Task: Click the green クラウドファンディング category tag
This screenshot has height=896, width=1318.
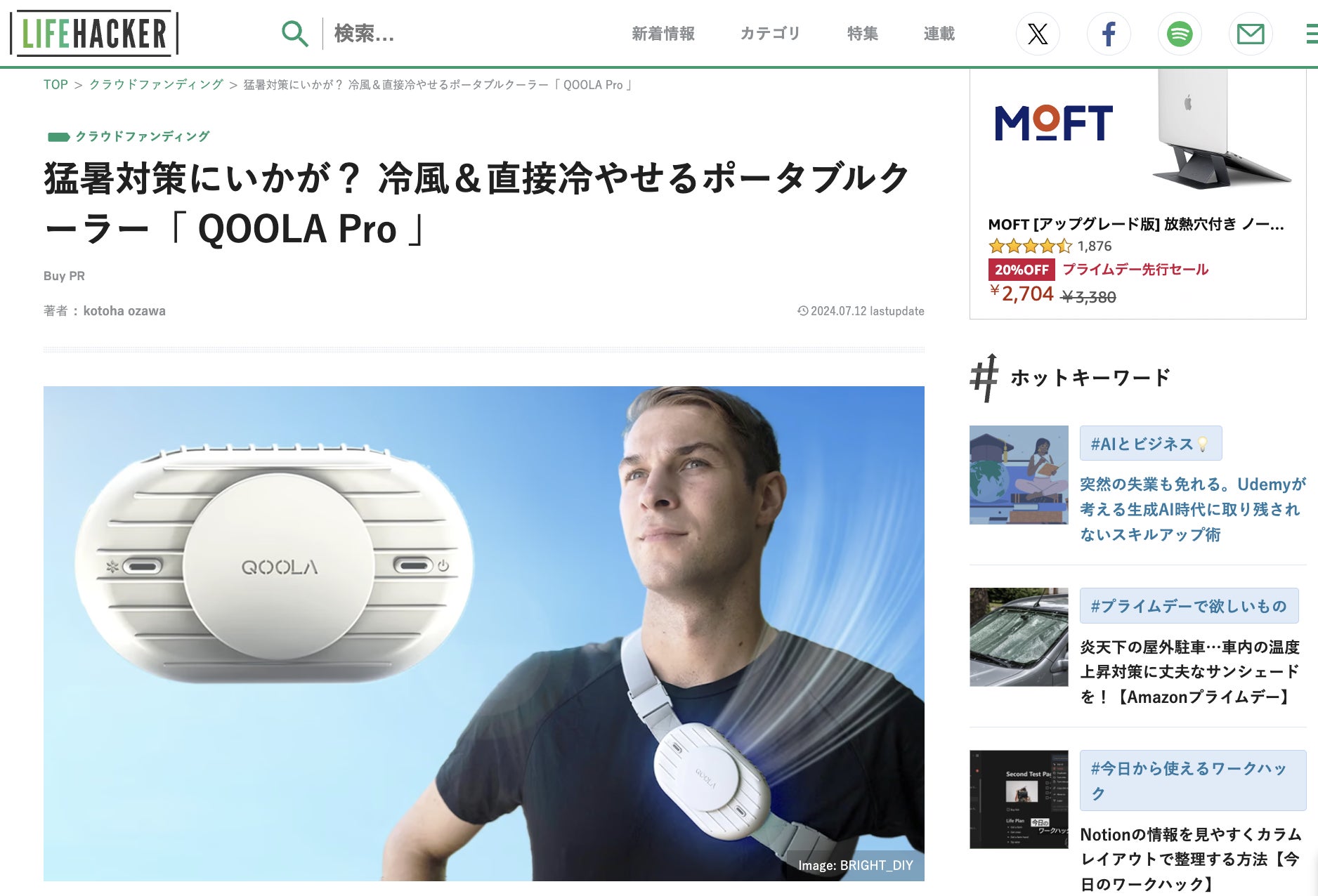Action: click(142, 136)
